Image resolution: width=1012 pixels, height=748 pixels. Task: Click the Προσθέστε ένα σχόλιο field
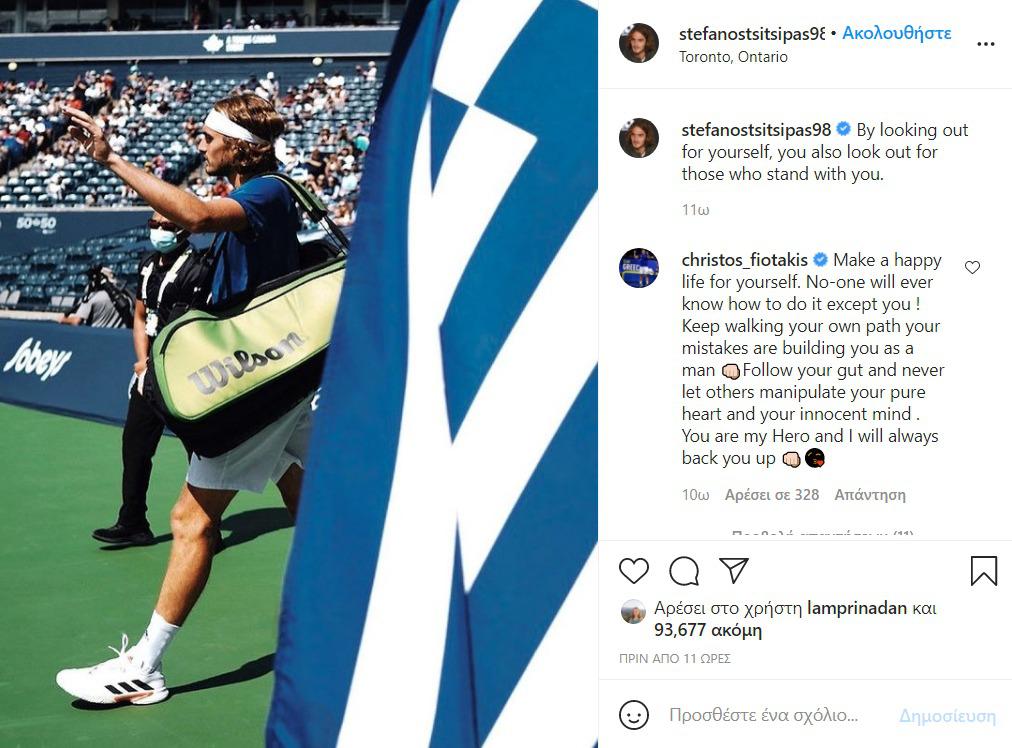pos(764,715)
